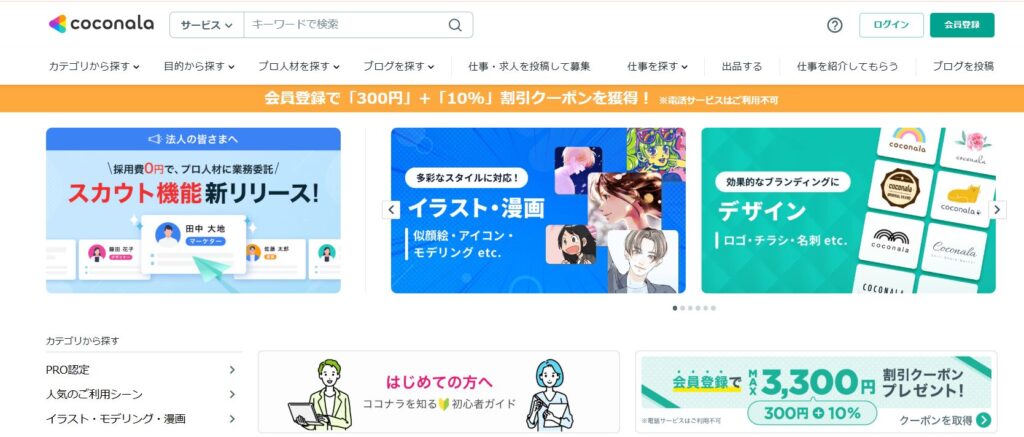
Task: Open the help question mark icon
Action: [x=835, y=25]
